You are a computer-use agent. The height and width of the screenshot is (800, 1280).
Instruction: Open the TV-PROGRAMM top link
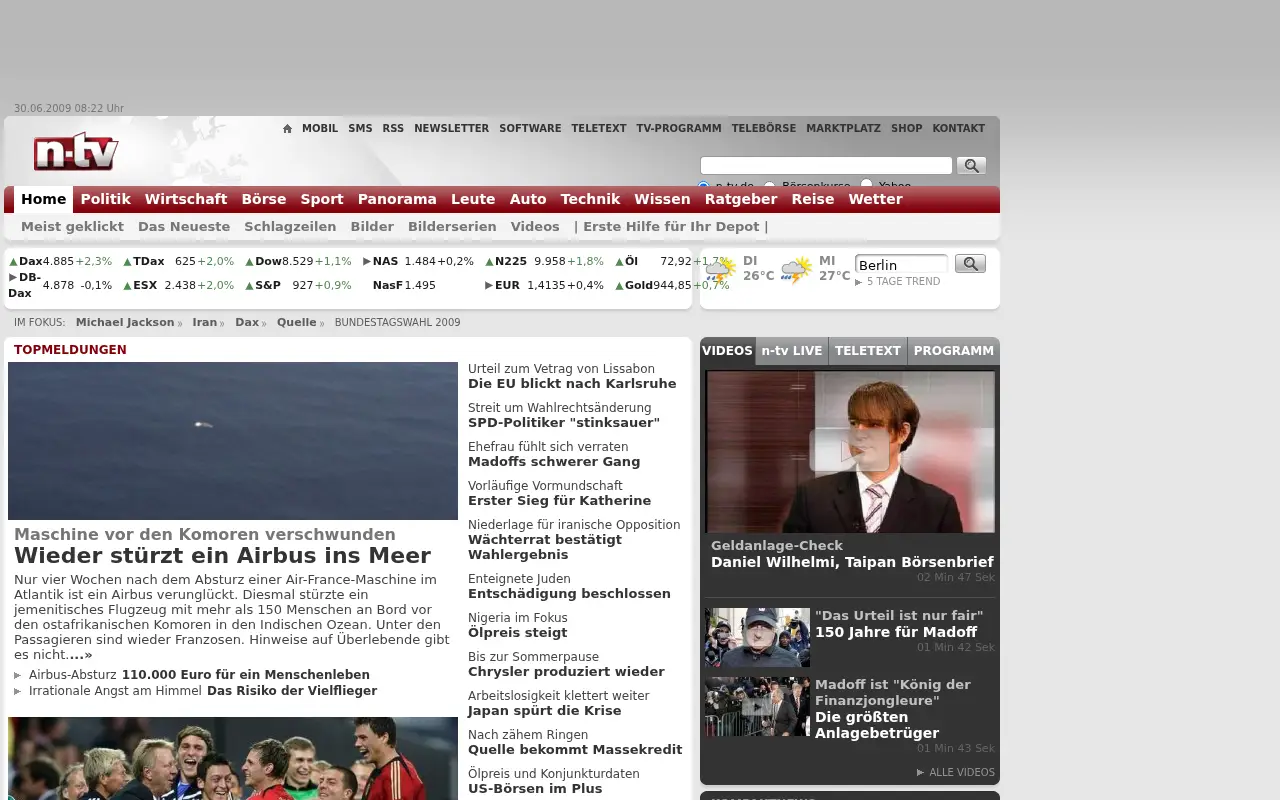coord(679,129)
